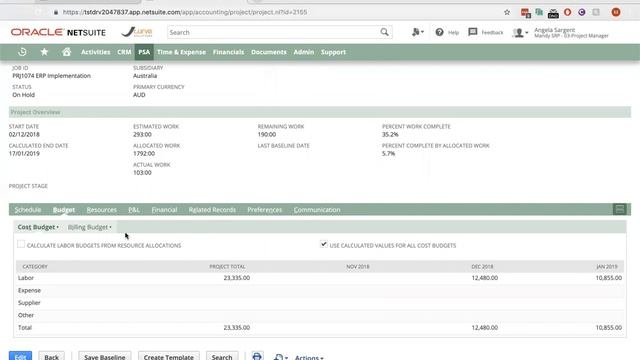
Task: Open Help question mark icon
Action: [x=439, y=32]
